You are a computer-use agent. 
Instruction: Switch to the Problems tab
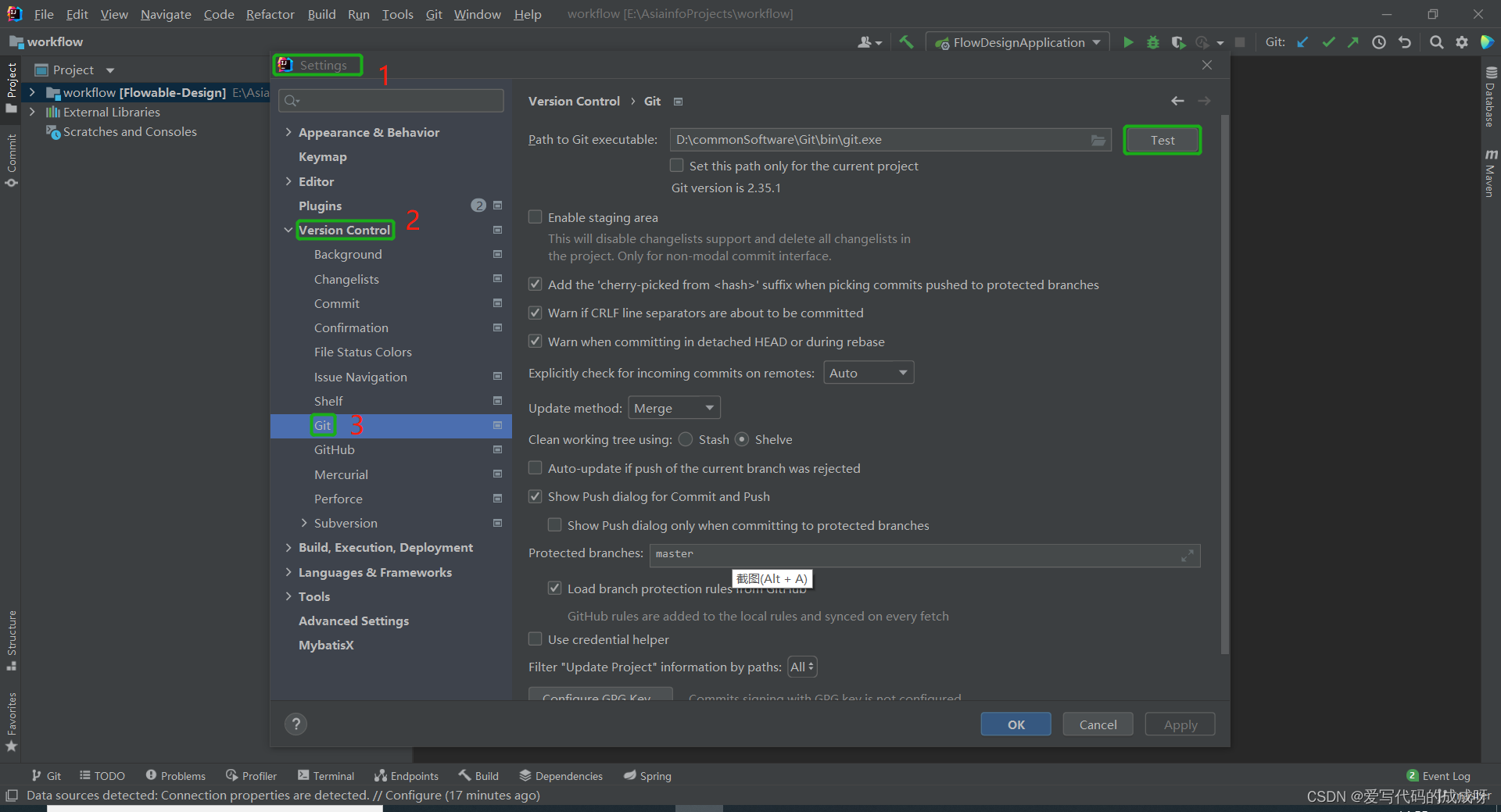pos(176,775)
